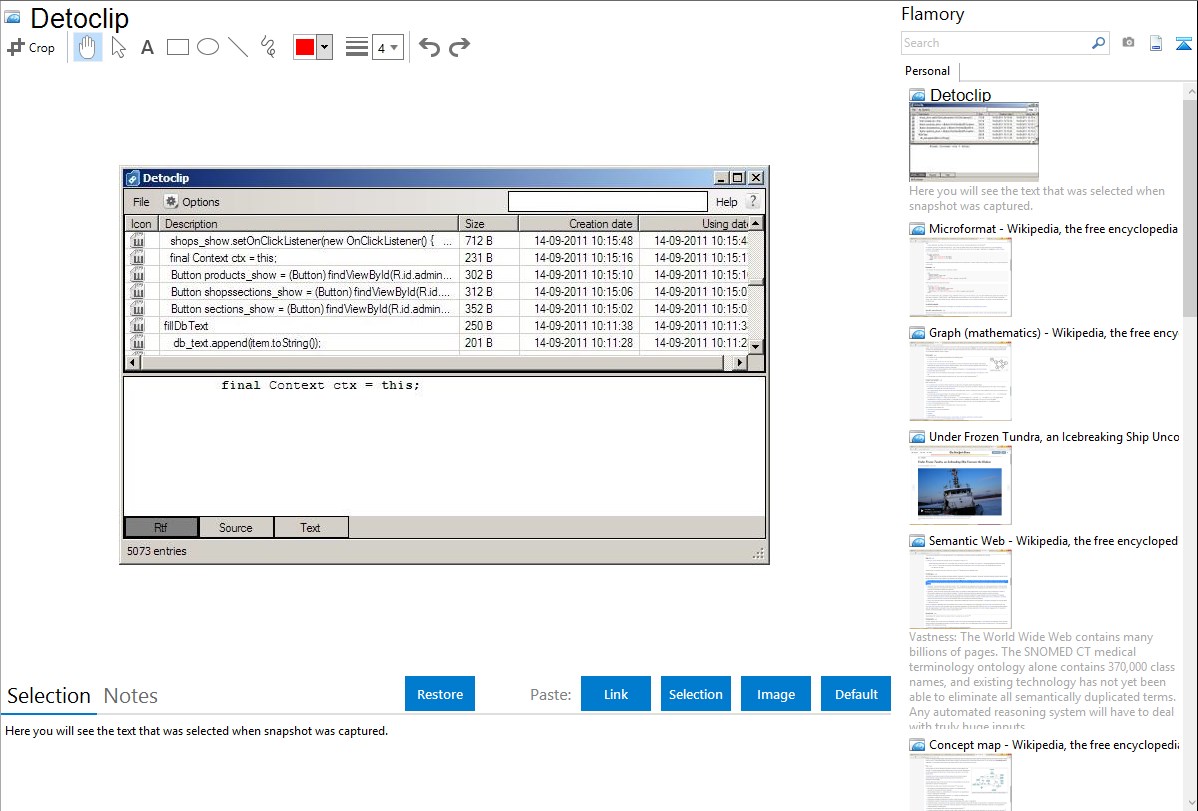Select the straight line tool
The width and height of the screenshot is (1198, 811).
(x=238, y=47)
